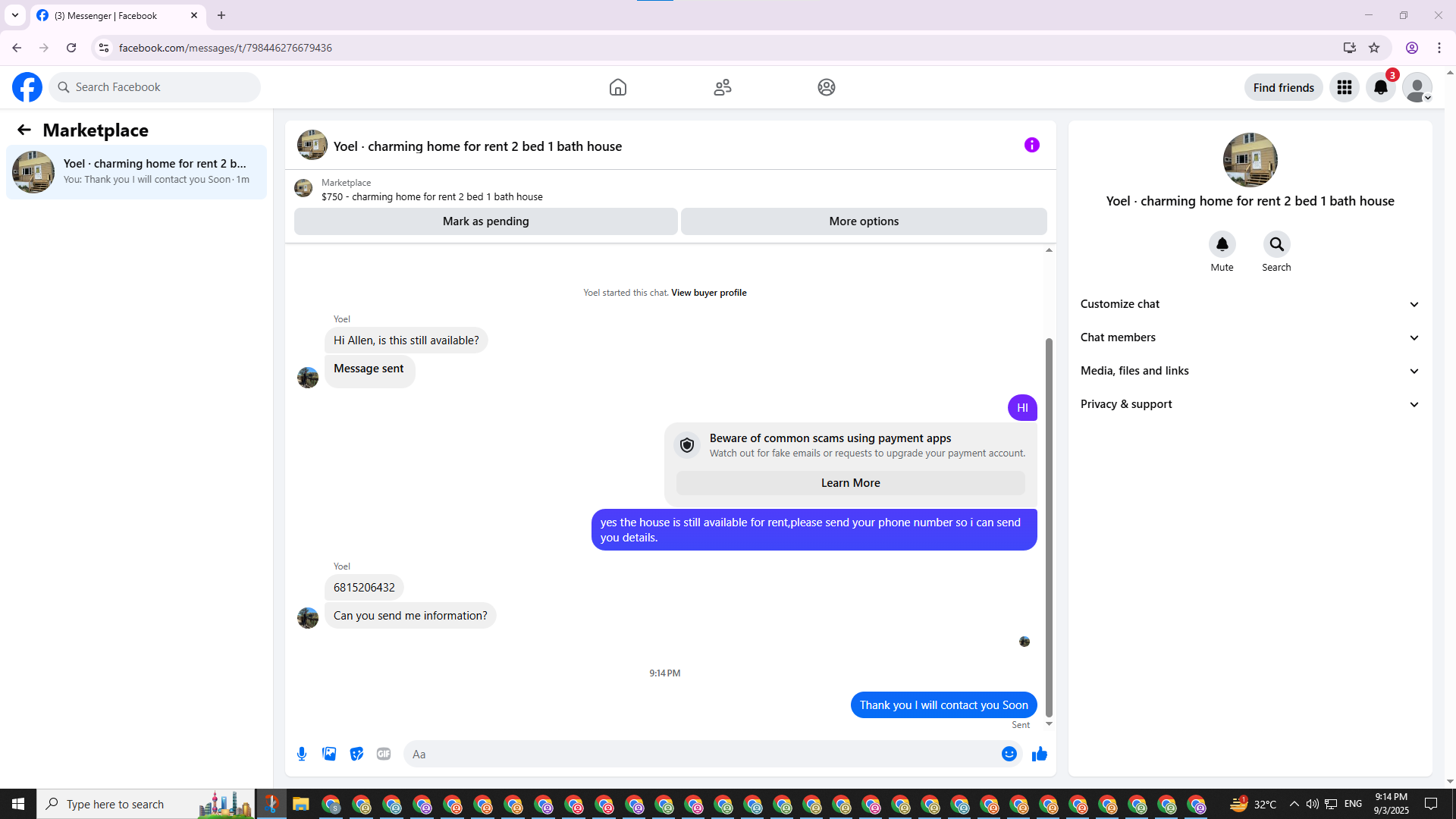Image resolution: width=1456 pixels, height=819 pixels.
Task: Open the Facebook logo home
Action: 27,87
